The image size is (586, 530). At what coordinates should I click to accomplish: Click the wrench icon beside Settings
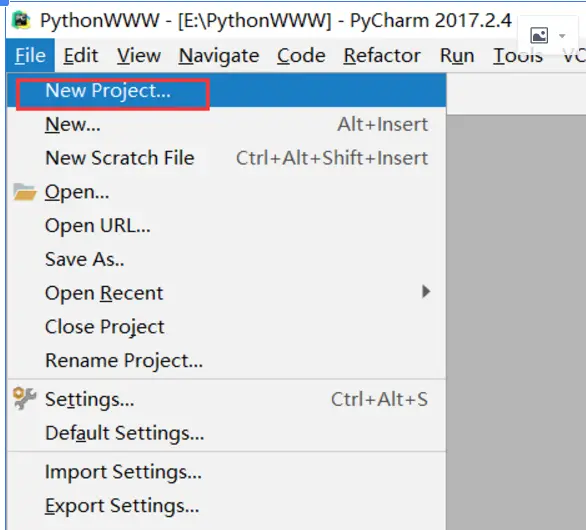coord(24,398)
